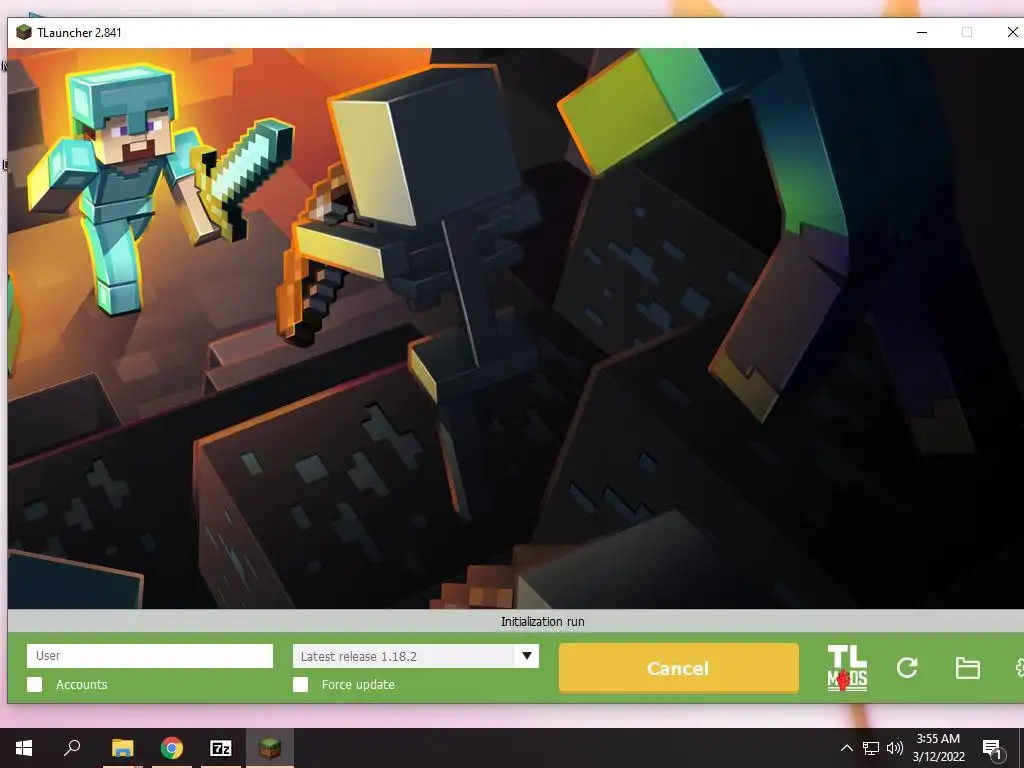
Task: Click the Initialization run progress bar
Action: (x=516, y=621)
